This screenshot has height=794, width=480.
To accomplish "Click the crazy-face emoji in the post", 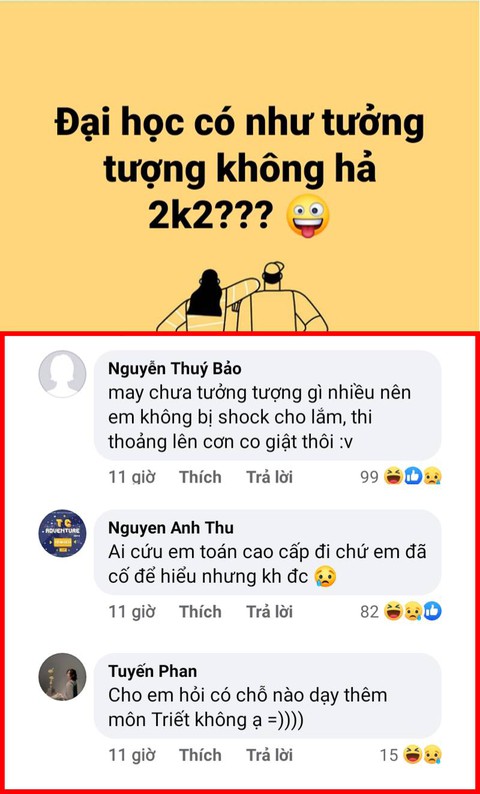I will 308,216.
